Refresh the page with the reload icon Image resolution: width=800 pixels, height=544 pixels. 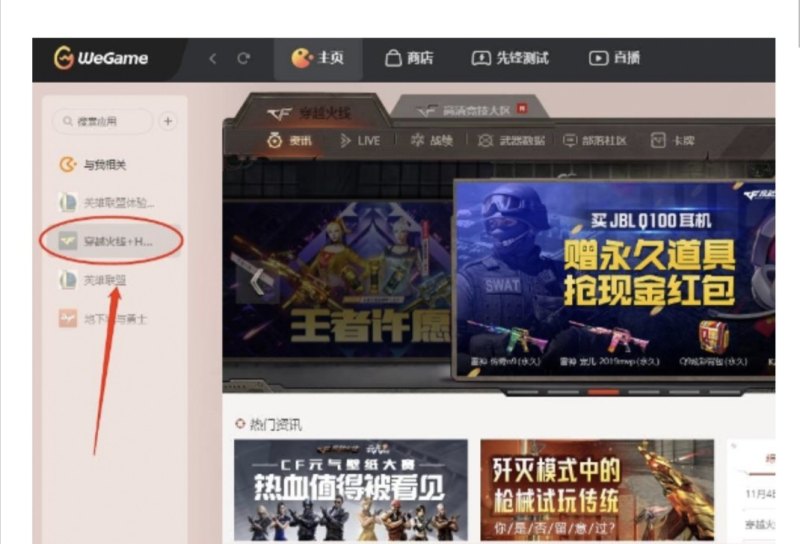[x=244, y=58]
